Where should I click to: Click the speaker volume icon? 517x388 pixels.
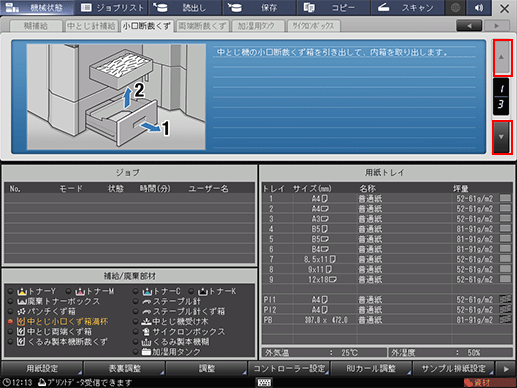[479, 8]
